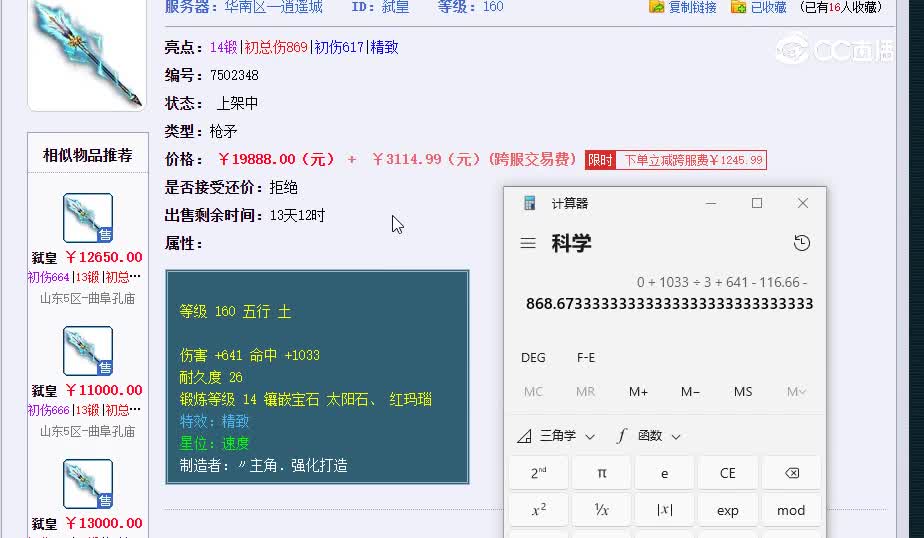The width and height of the screenshot is (924, 538).
Task: Click the CE clear entry key
Action: (728, 473)
